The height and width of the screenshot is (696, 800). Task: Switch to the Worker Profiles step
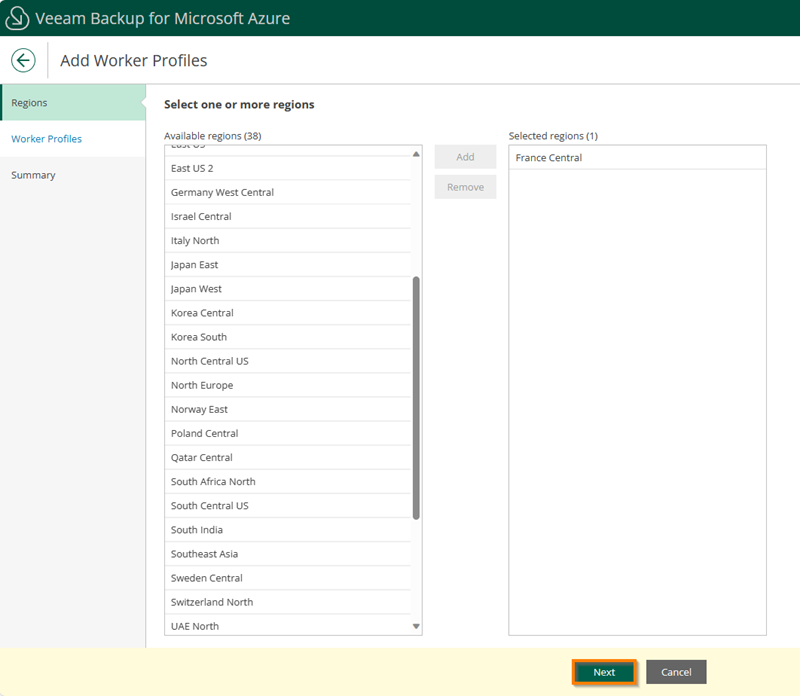click(47, 139)
